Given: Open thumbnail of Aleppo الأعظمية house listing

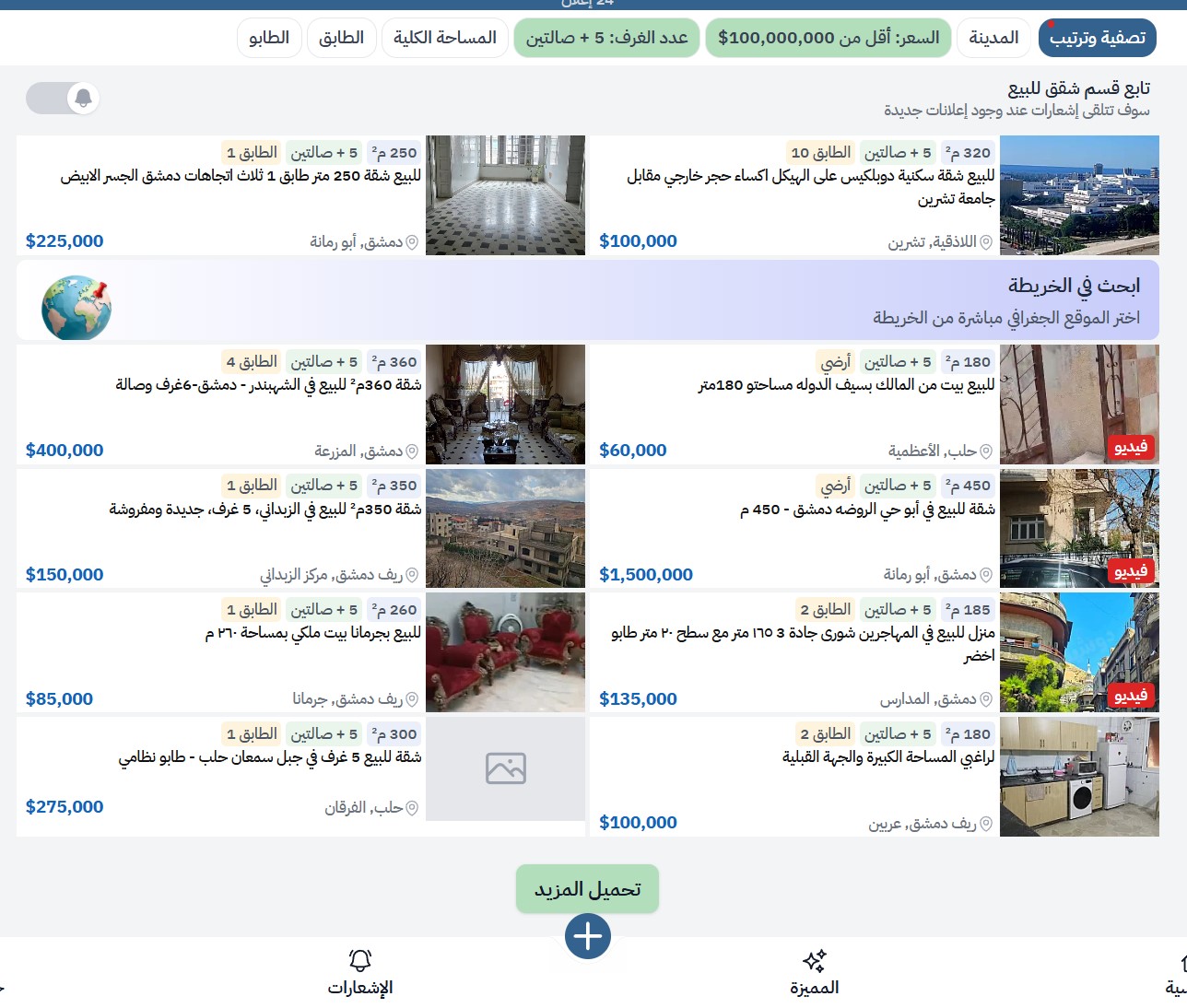Looking at the screenshot, I should (x=1079, y=404).
